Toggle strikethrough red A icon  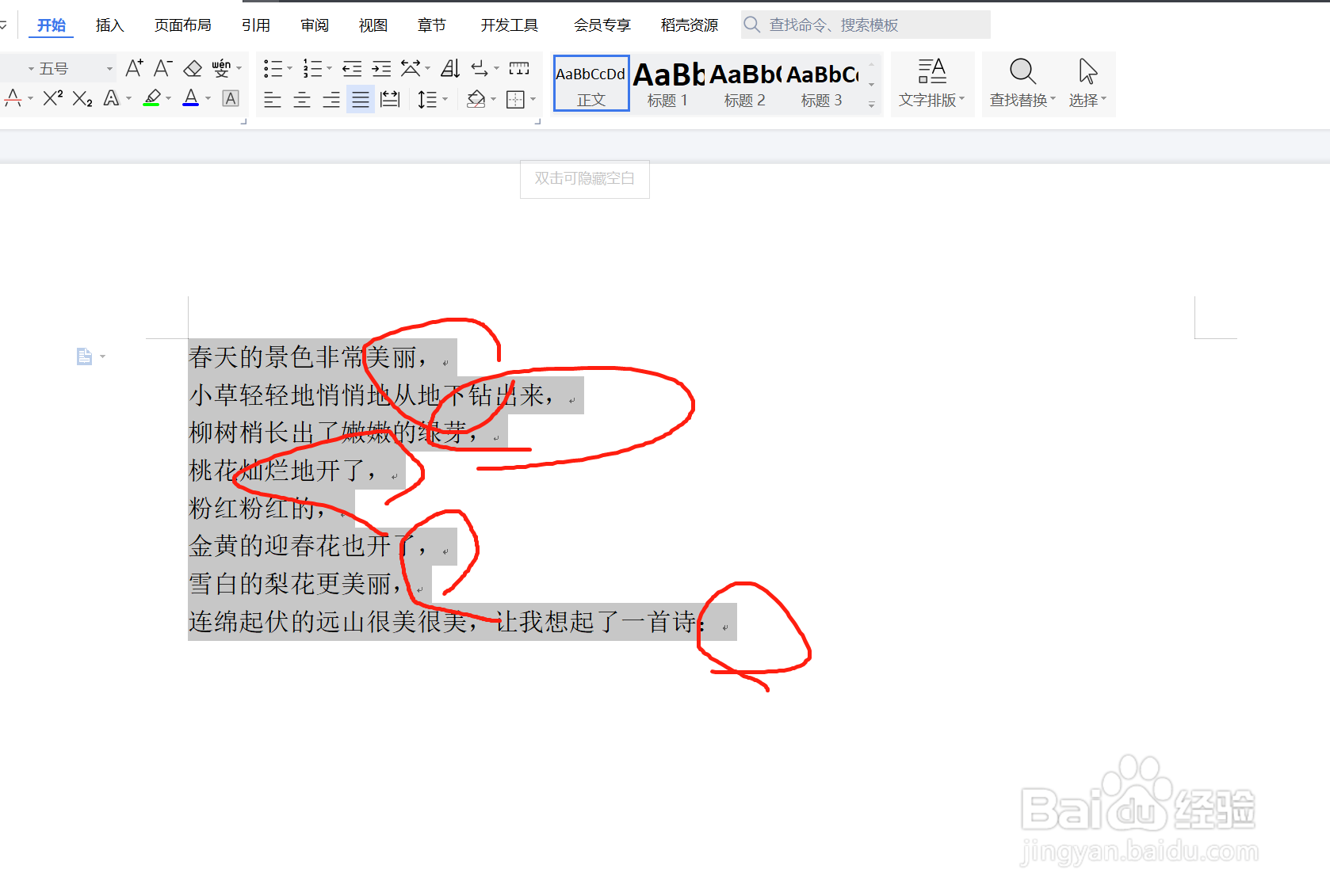click(x=13, y=98)
